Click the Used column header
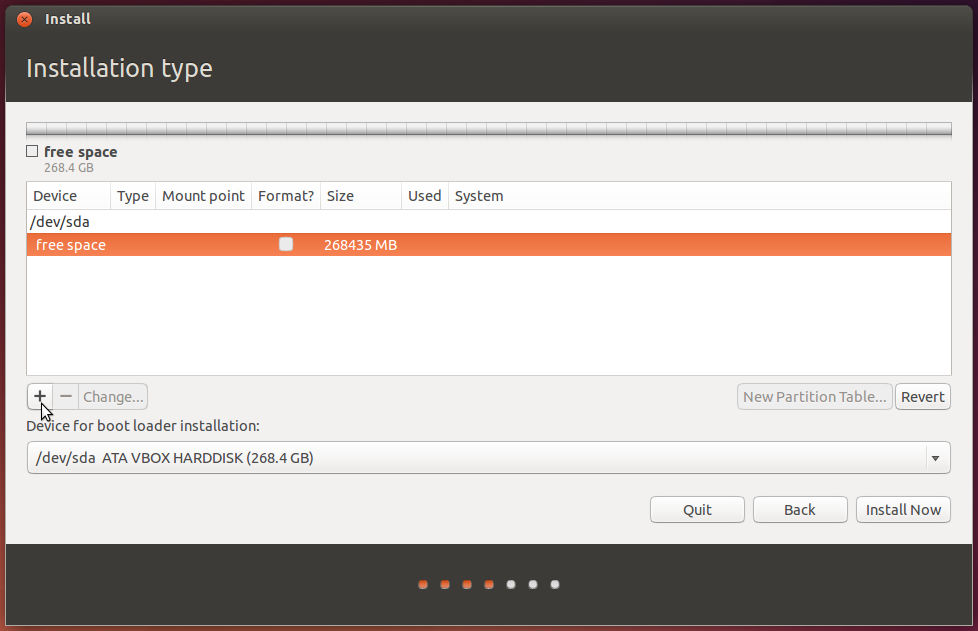The image size is (978, 631). point(424,196)
